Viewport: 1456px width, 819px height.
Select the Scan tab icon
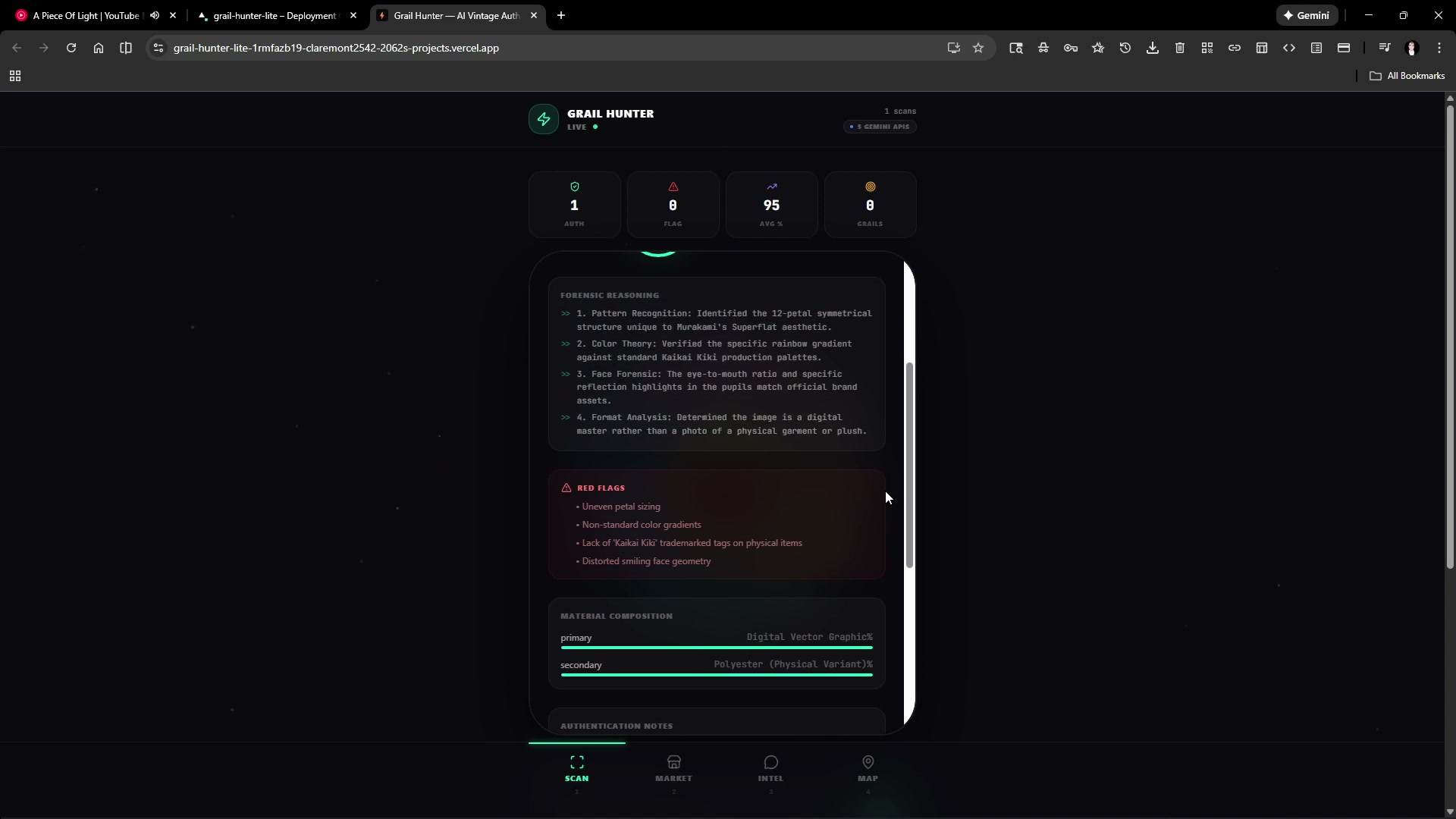(x=576, y=762)
